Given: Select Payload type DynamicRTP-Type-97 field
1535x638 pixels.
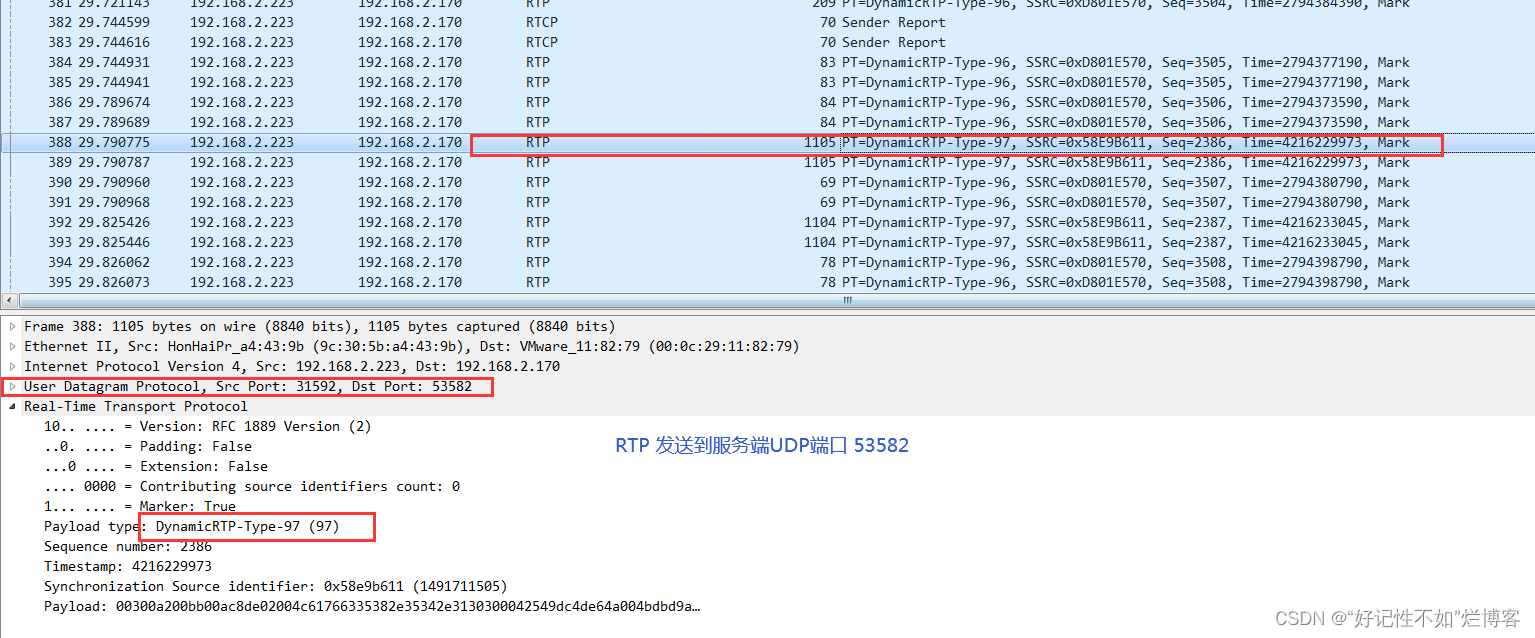Looking at the screenshot, I should click(x=192, y=526).
